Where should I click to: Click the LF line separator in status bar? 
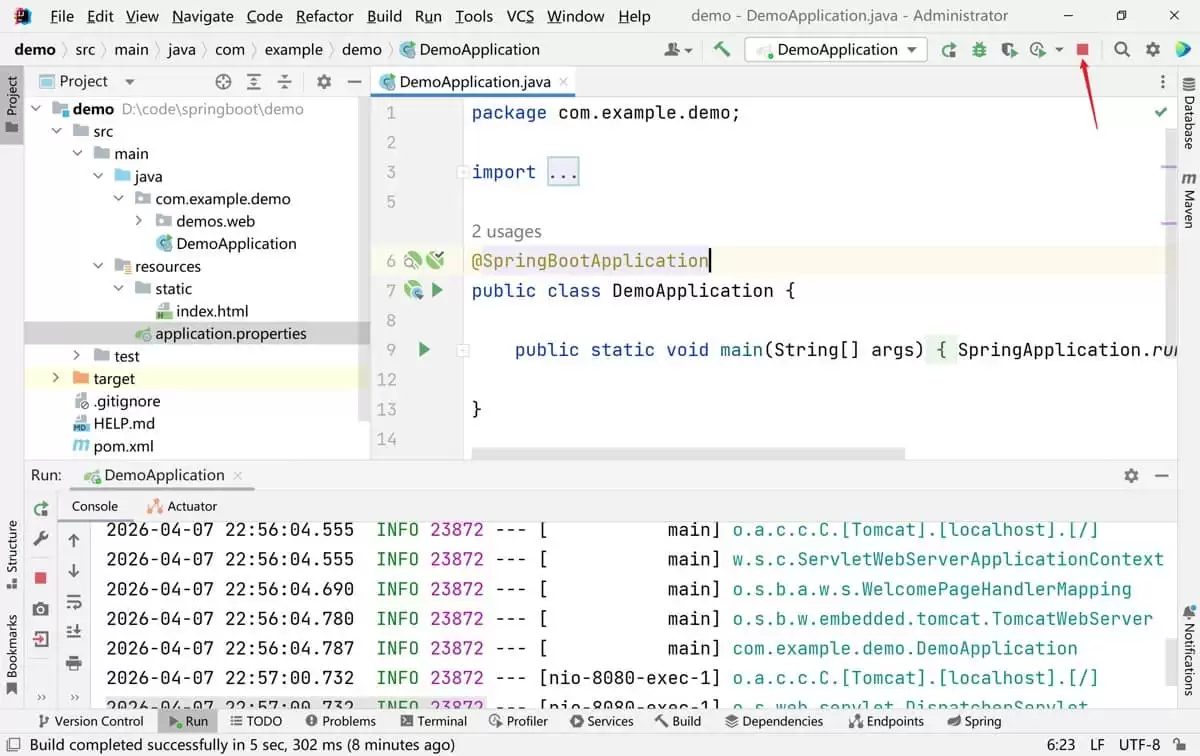[1097, 745]
